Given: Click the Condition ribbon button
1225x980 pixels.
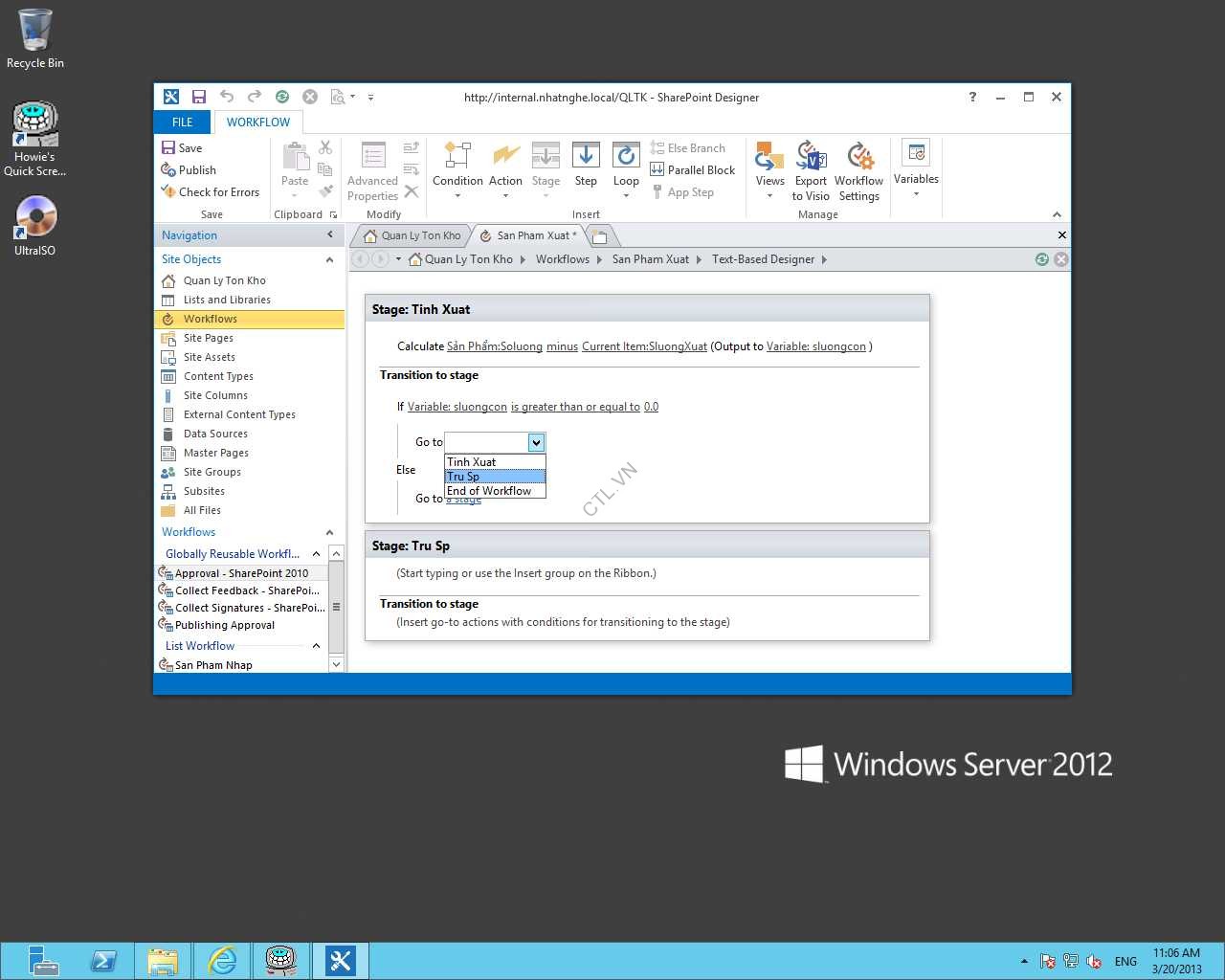Looking at the screenshot, I should click(x=457, y=165).
